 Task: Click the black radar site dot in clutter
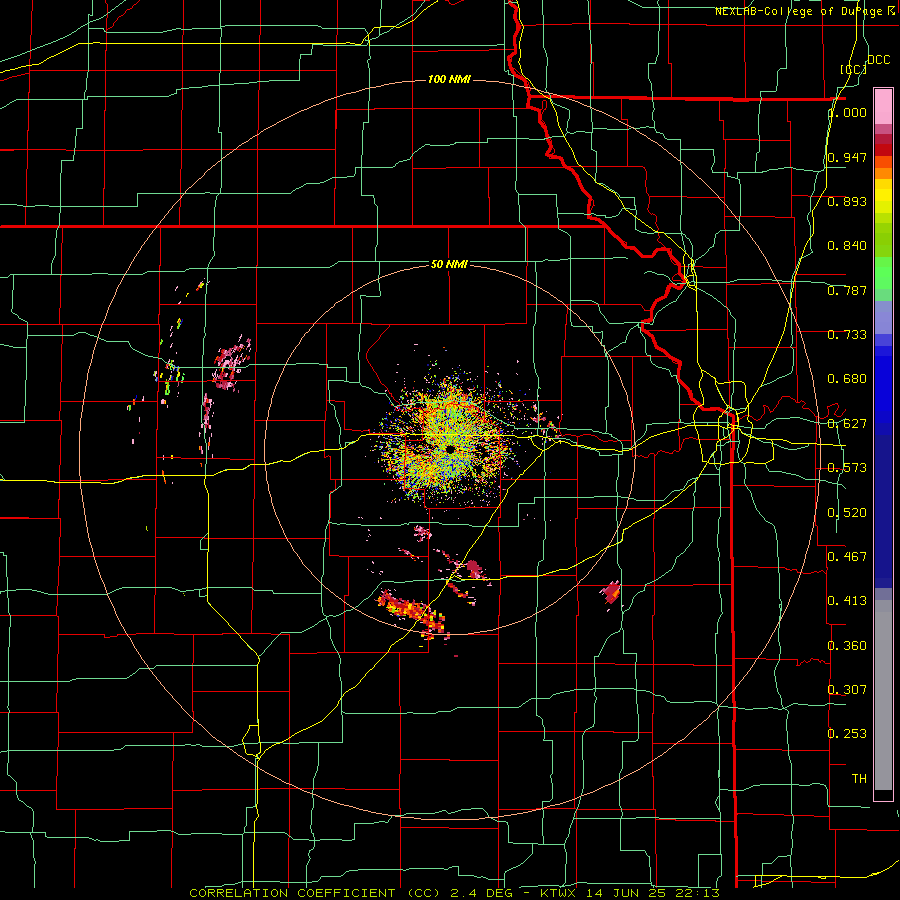pos(451,448)
